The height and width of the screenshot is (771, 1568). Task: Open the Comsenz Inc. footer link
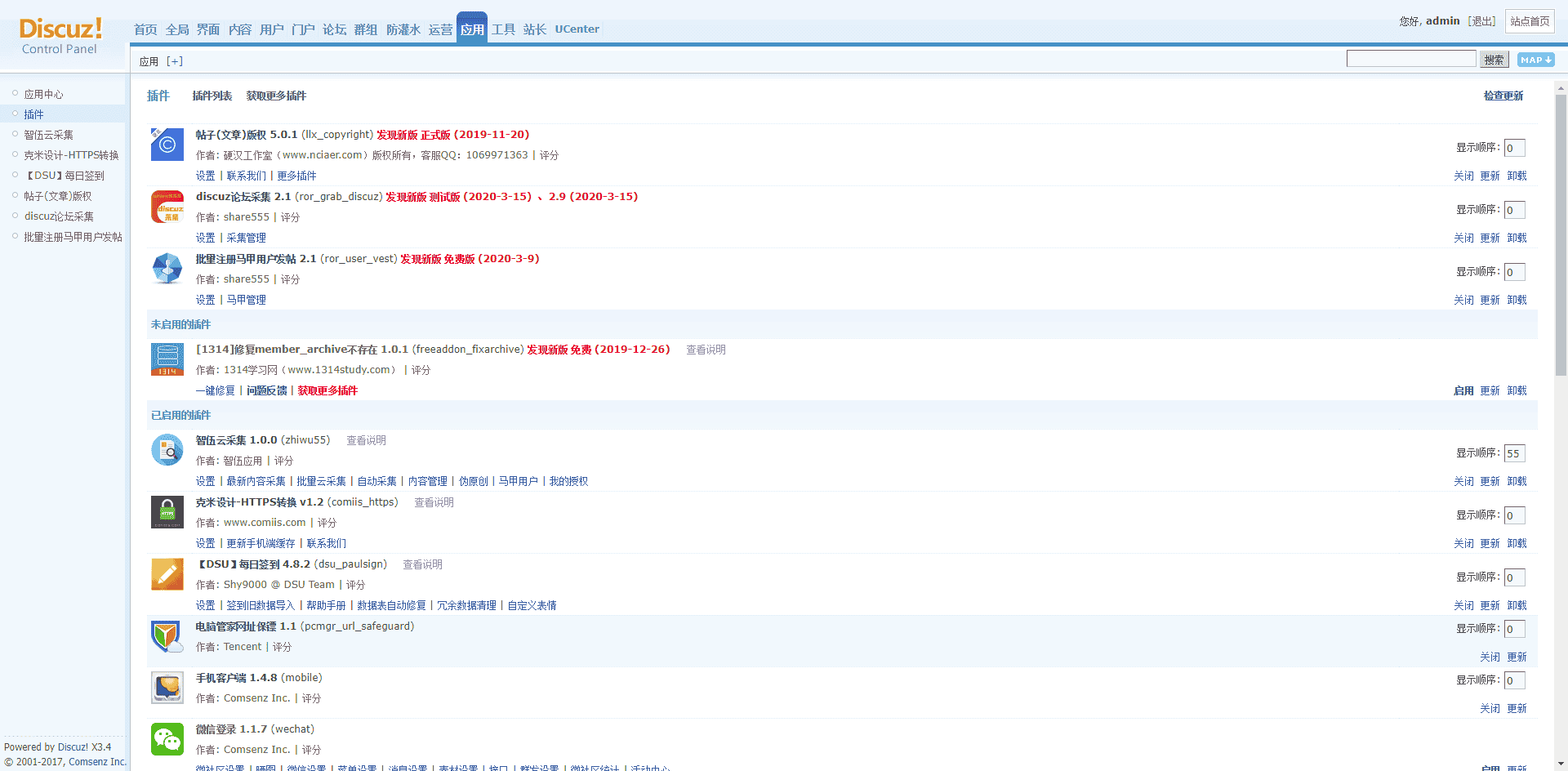tap(97, 762)
